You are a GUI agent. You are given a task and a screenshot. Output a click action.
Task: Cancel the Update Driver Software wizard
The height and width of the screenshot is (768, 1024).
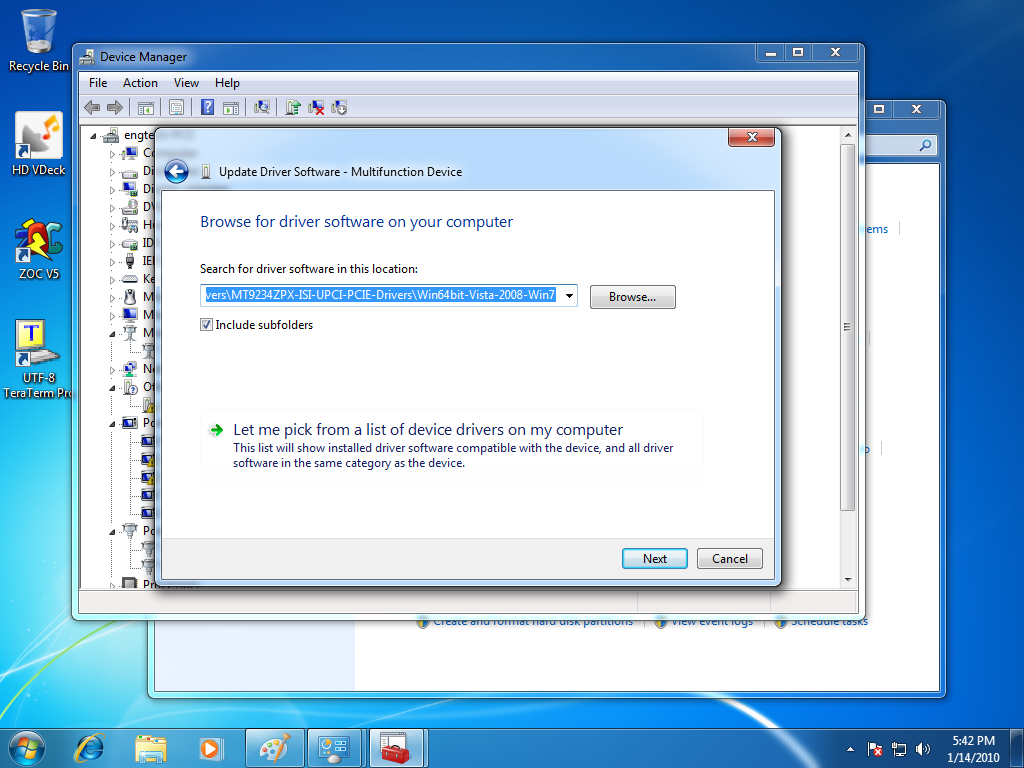729,559
